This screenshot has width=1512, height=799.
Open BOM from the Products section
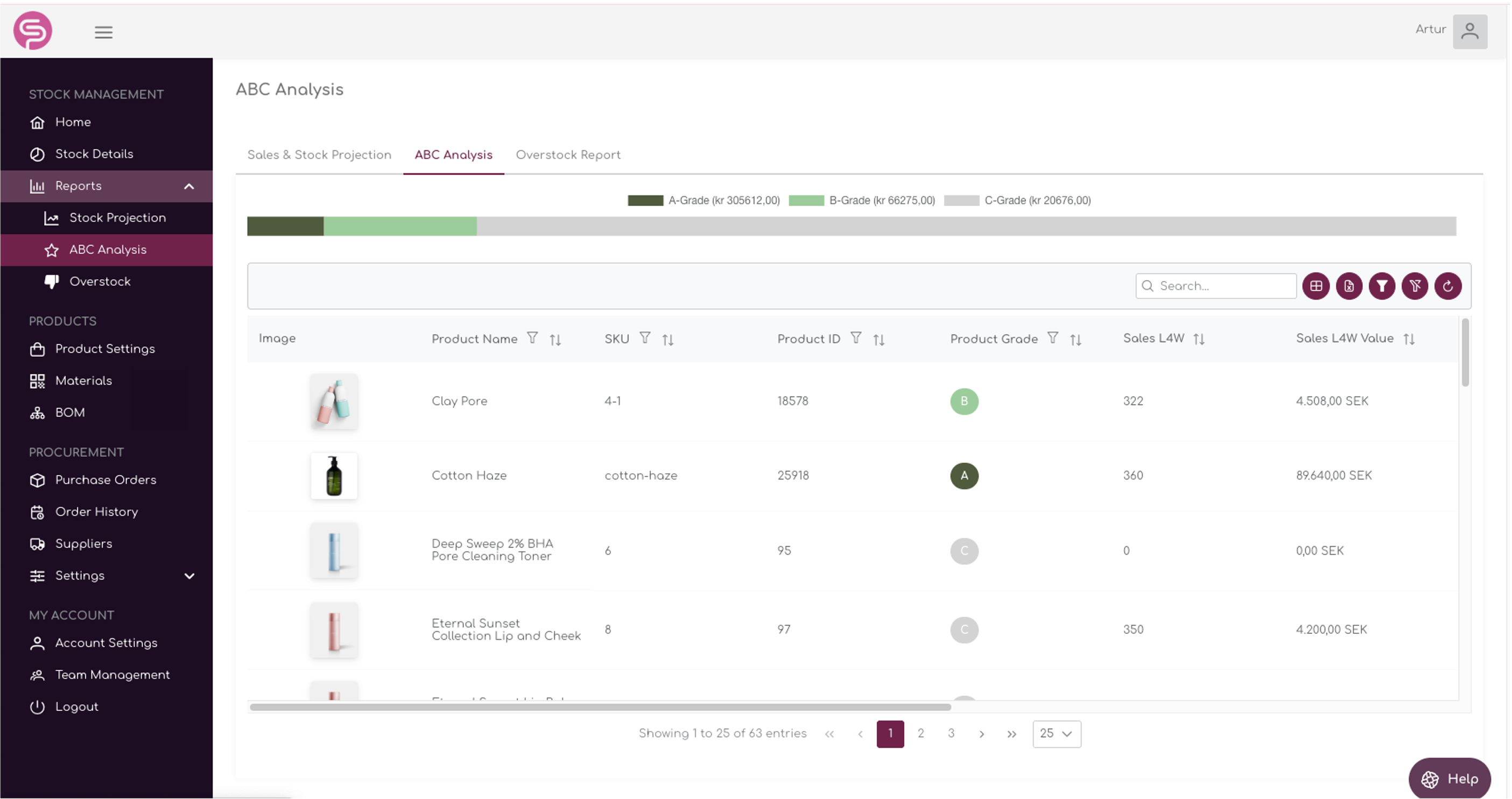[70, 412]
